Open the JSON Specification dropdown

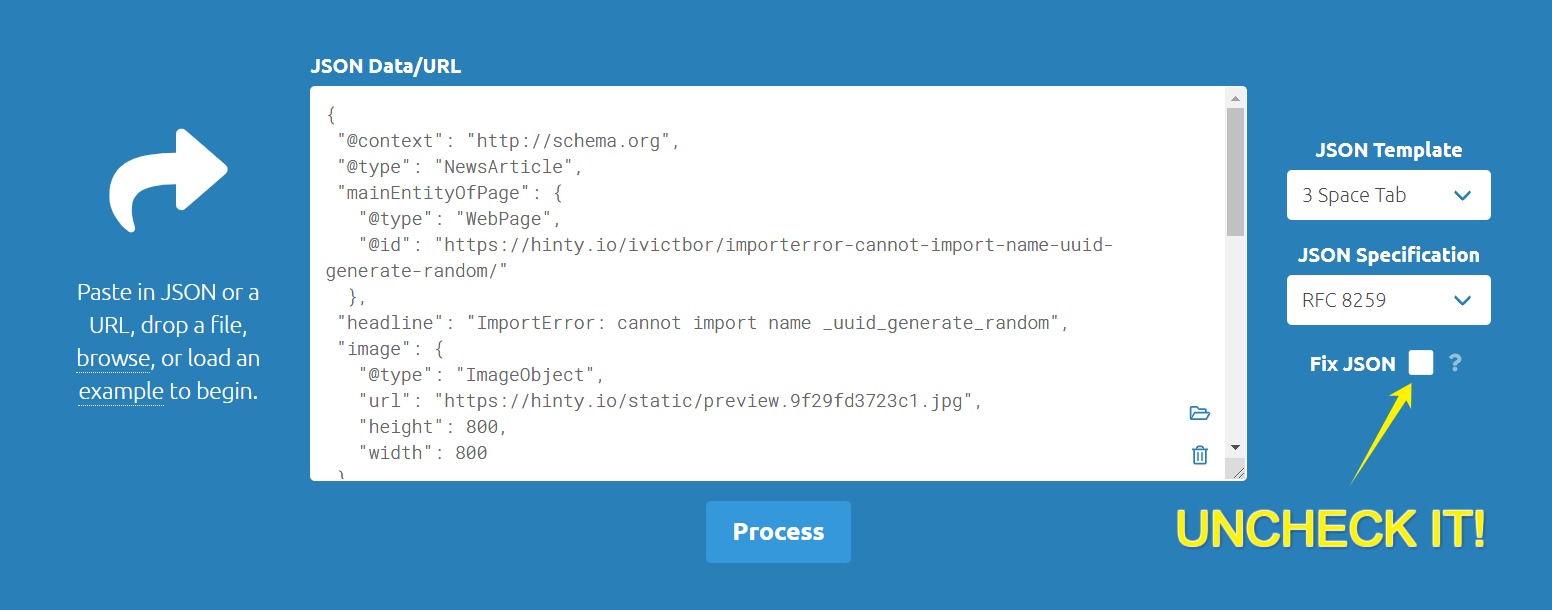[1388, 300]
